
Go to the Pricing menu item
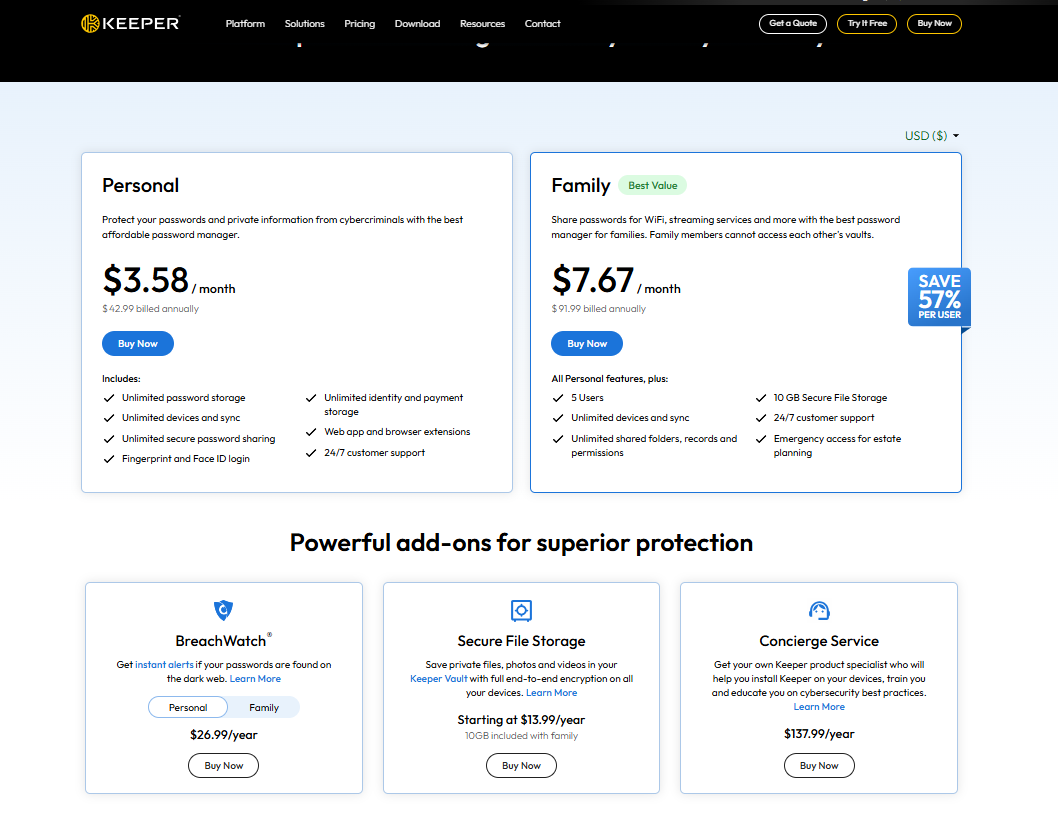pos(360,24)
